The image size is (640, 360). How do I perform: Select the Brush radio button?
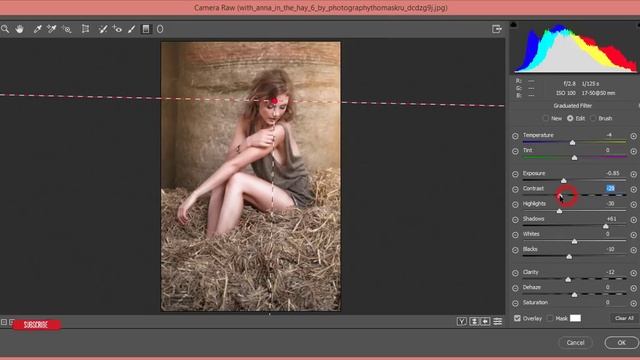coord(593,118)
